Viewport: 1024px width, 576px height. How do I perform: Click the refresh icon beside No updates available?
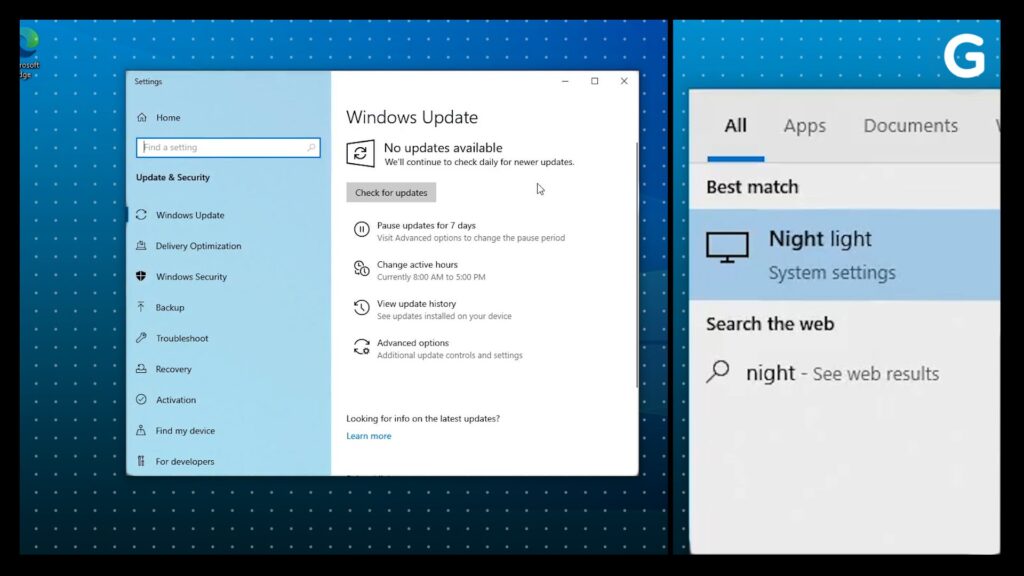point(360,153)
